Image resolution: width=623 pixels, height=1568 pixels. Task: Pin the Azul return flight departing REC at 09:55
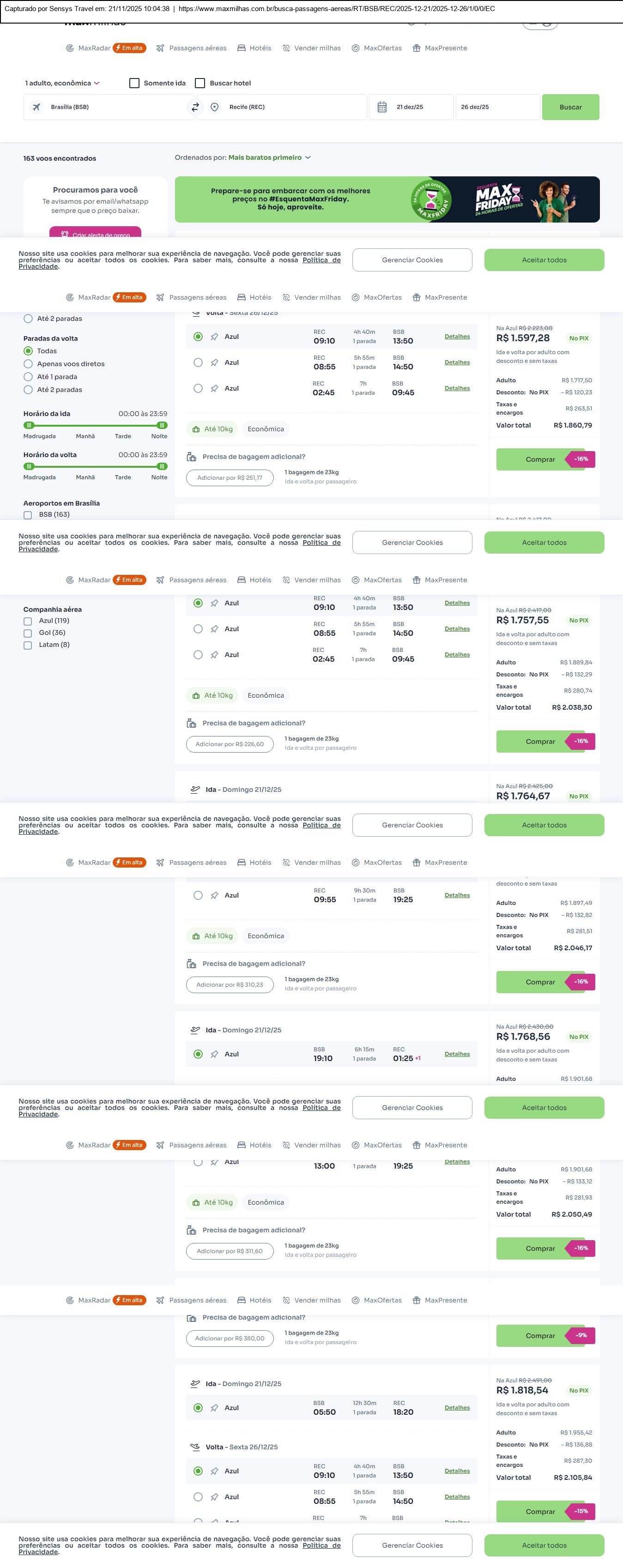[x=214, y=895]
